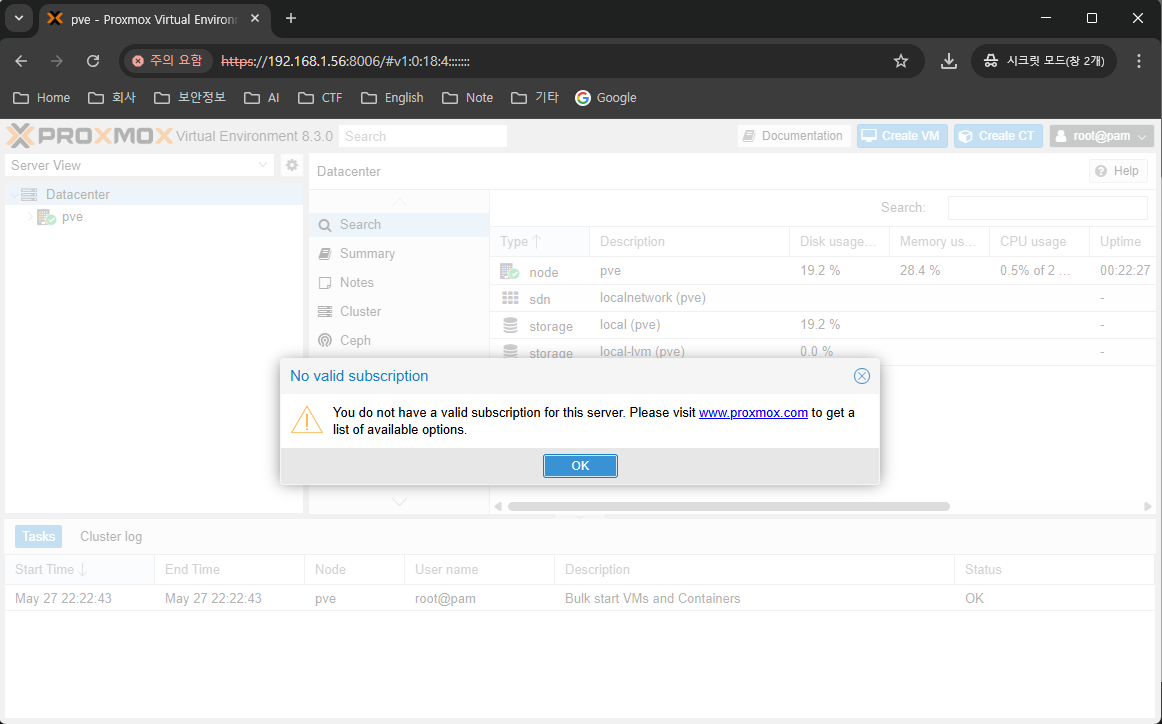Close the pve Proxmox browser tab
Image resolution: width=1162 pixels, height=724 pixels.
coord(255,19)
